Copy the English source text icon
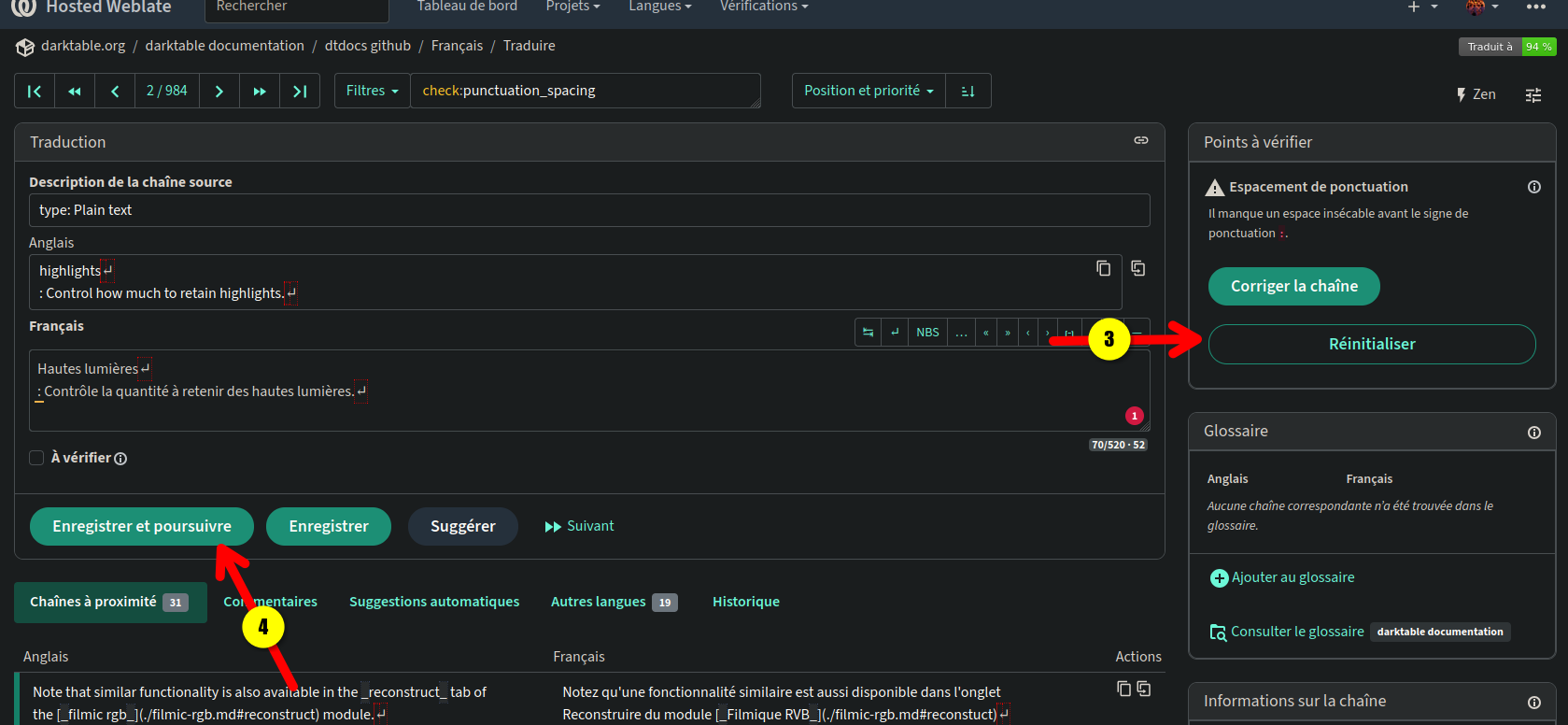The width and height of the screenshot is (1568, 725). pos(1103,268)
